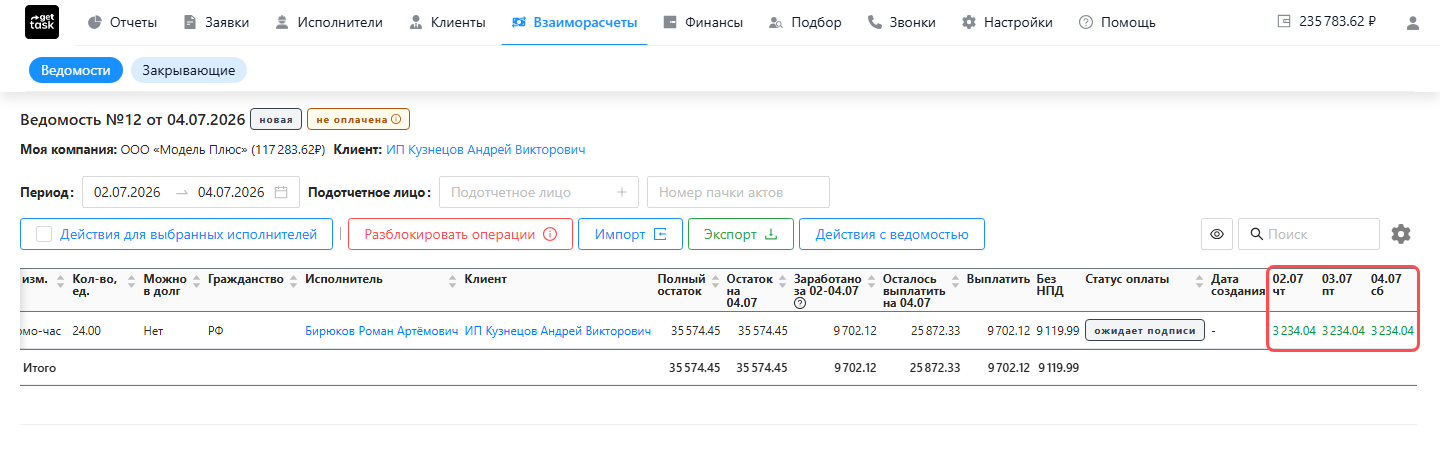Open the Исполнители menu item
Image resolution: width=1440 pixels, height=449 pixels.
coord(328,22)
